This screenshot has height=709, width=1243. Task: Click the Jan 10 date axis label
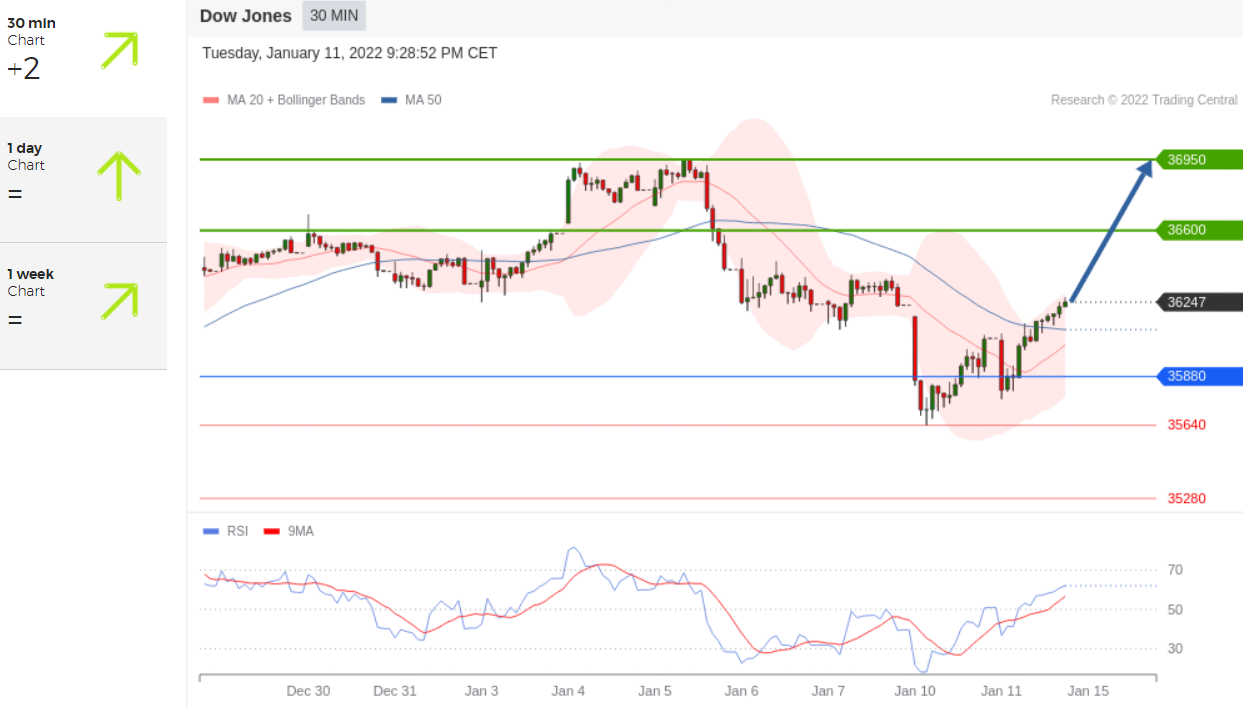pyautogui.click(x=915, y=691)
